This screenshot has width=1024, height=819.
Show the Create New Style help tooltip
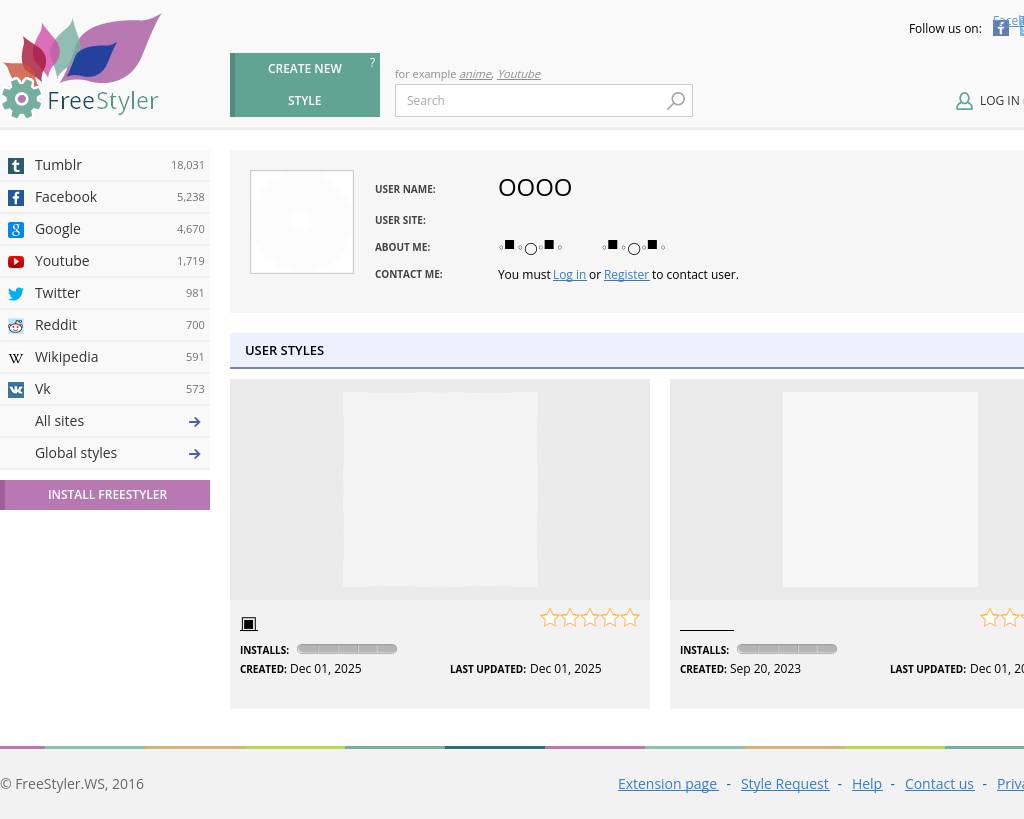[372, 63]
